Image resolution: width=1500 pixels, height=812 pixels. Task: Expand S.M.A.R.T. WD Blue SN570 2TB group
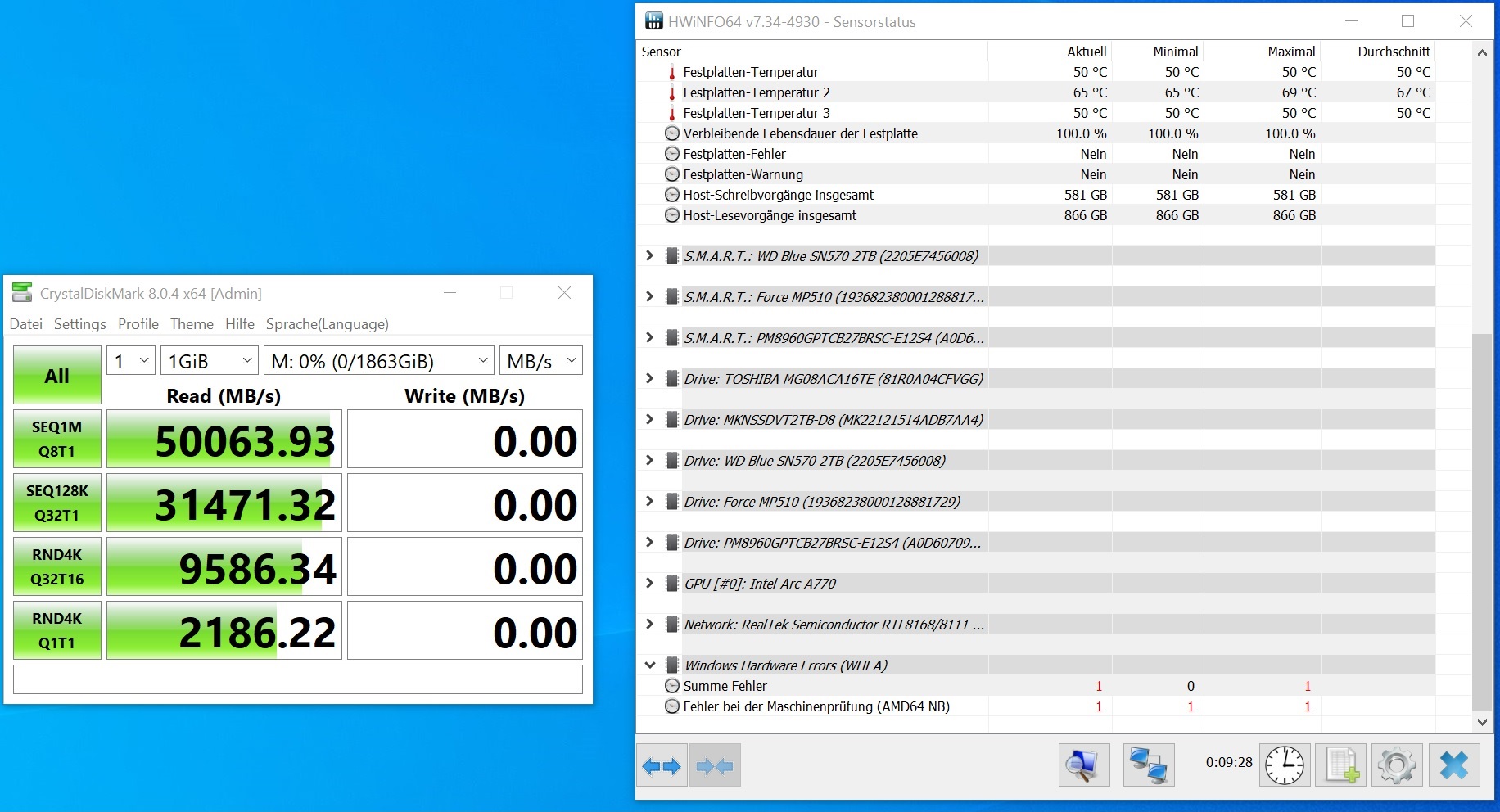click(x=650, y=255)
